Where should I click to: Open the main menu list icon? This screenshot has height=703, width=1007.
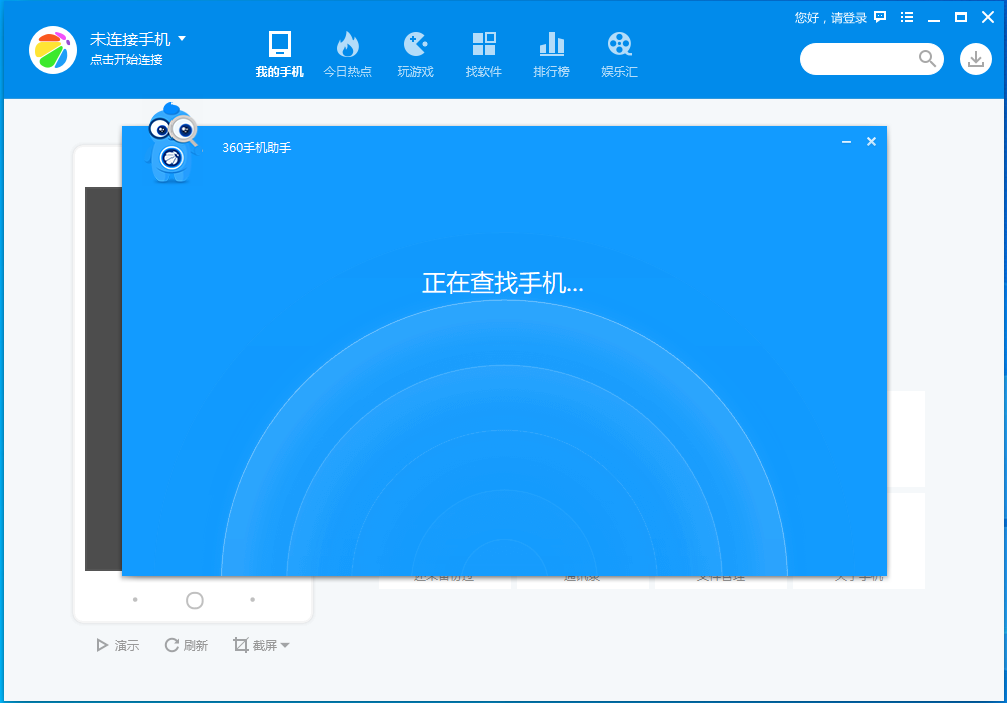coord(906,17)
